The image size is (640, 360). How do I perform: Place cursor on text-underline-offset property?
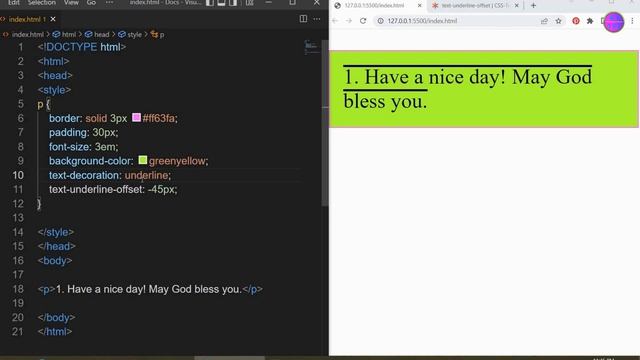pos(96,189)
